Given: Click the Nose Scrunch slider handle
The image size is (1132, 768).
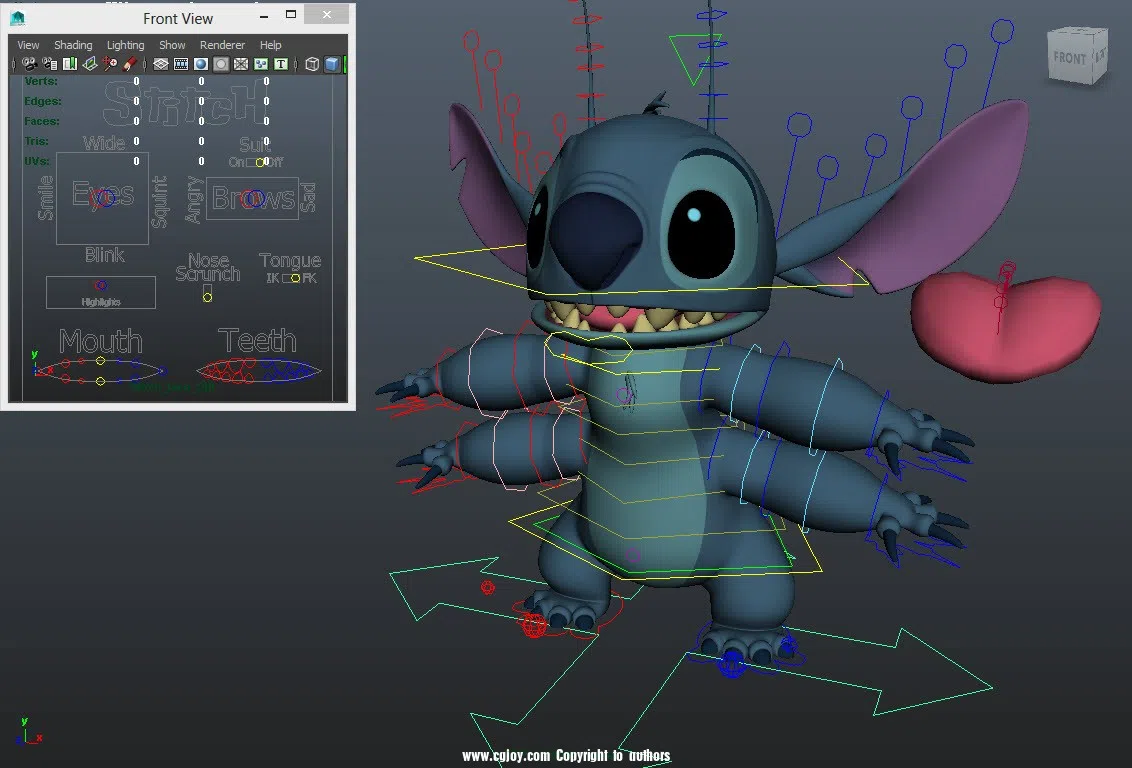Looking at the screenshot, I should [x=207, y=296].
